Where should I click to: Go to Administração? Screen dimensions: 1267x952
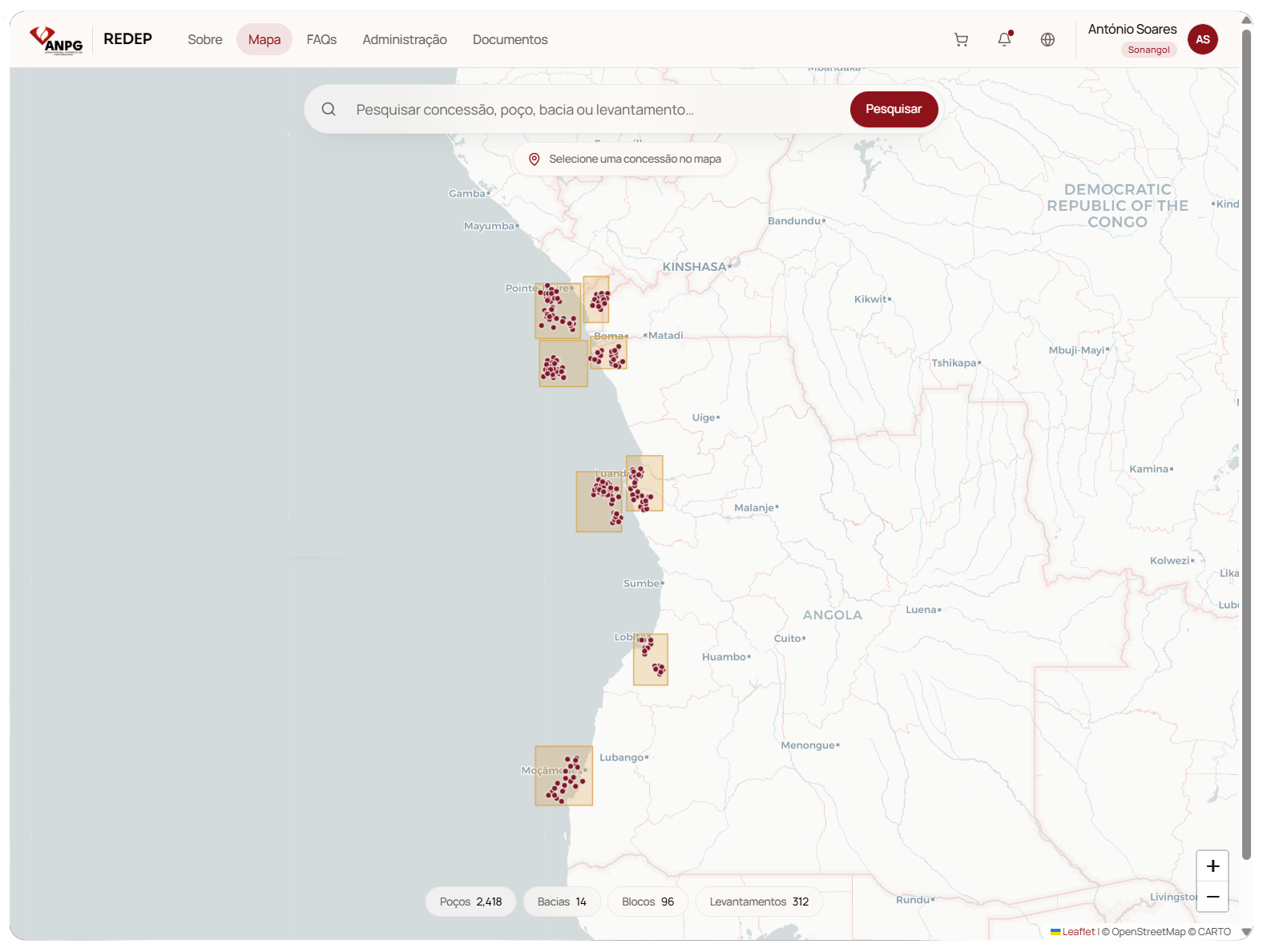pyautogui.click(x=405, y=39)
